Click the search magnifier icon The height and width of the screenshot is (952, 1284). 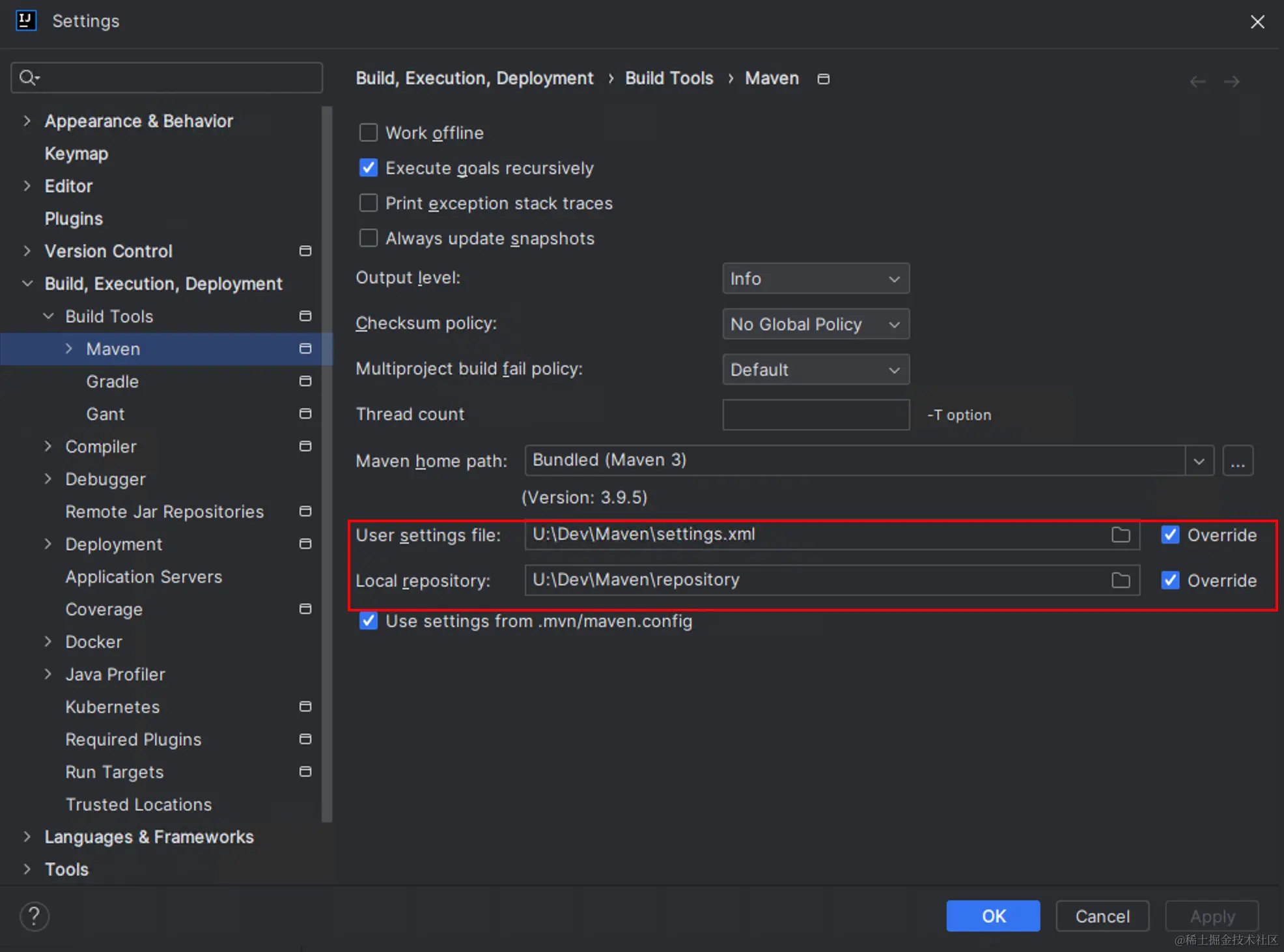click(27, 78)
